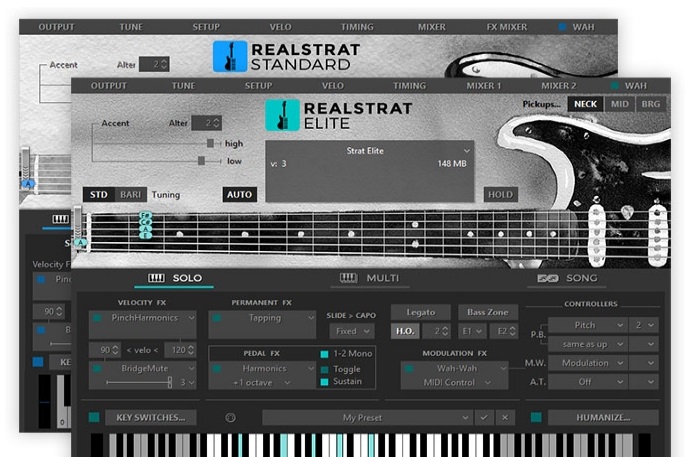
Task: Click the RealStrat Elite guitar logo icon
Action: 283,115
